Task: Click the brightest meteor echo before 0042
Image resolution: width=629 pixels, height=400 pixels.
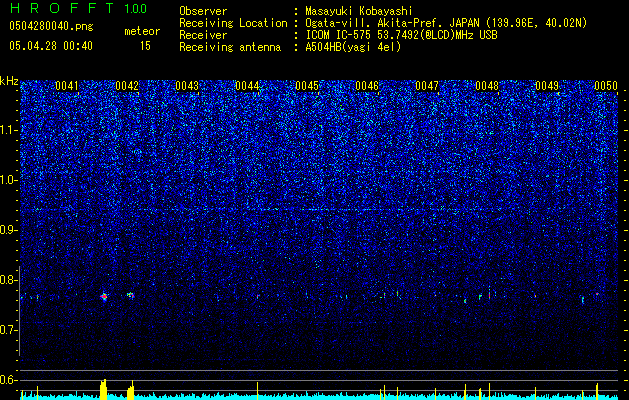Action: 104,297
